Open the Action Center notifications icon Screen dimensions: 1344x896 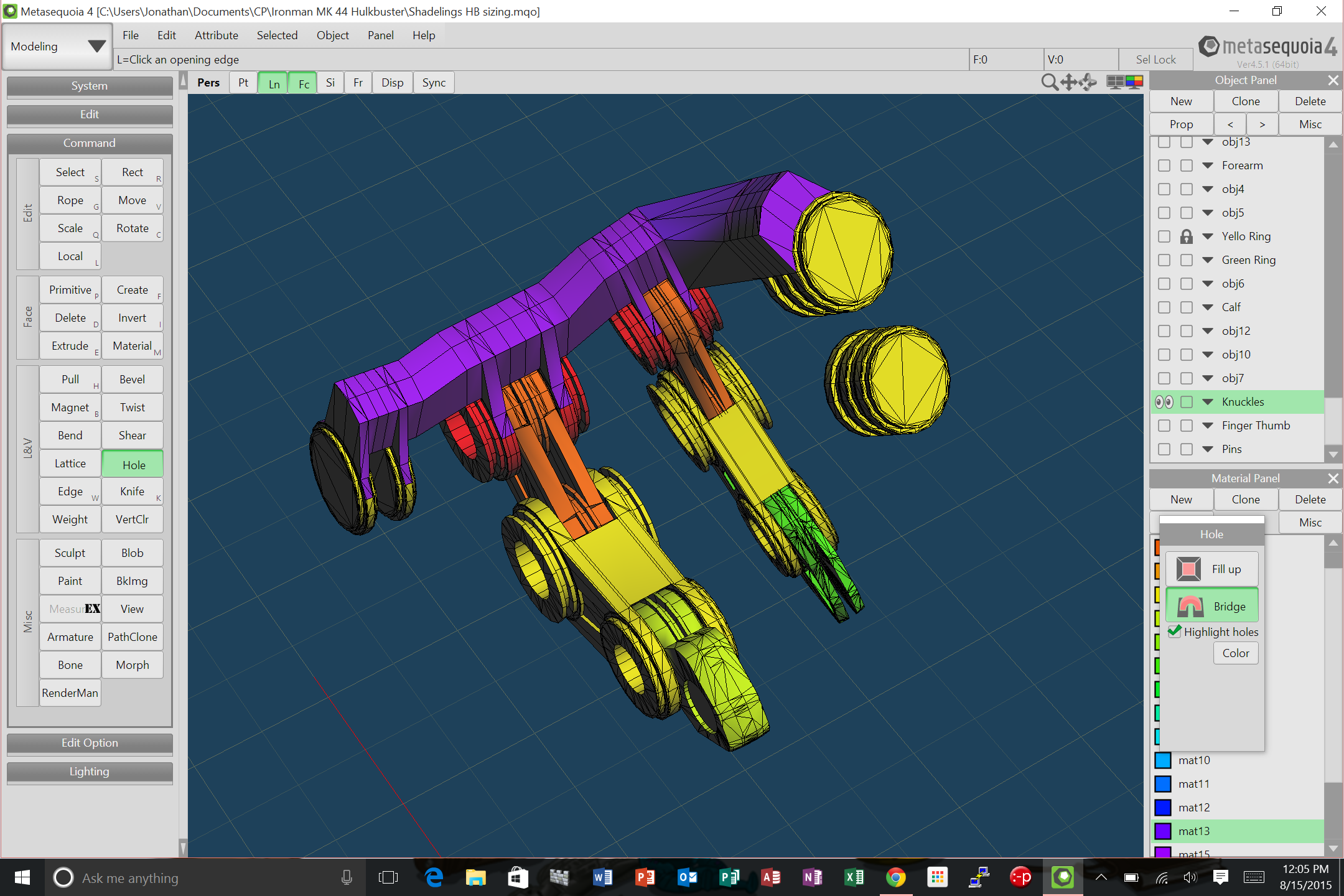1220,877
